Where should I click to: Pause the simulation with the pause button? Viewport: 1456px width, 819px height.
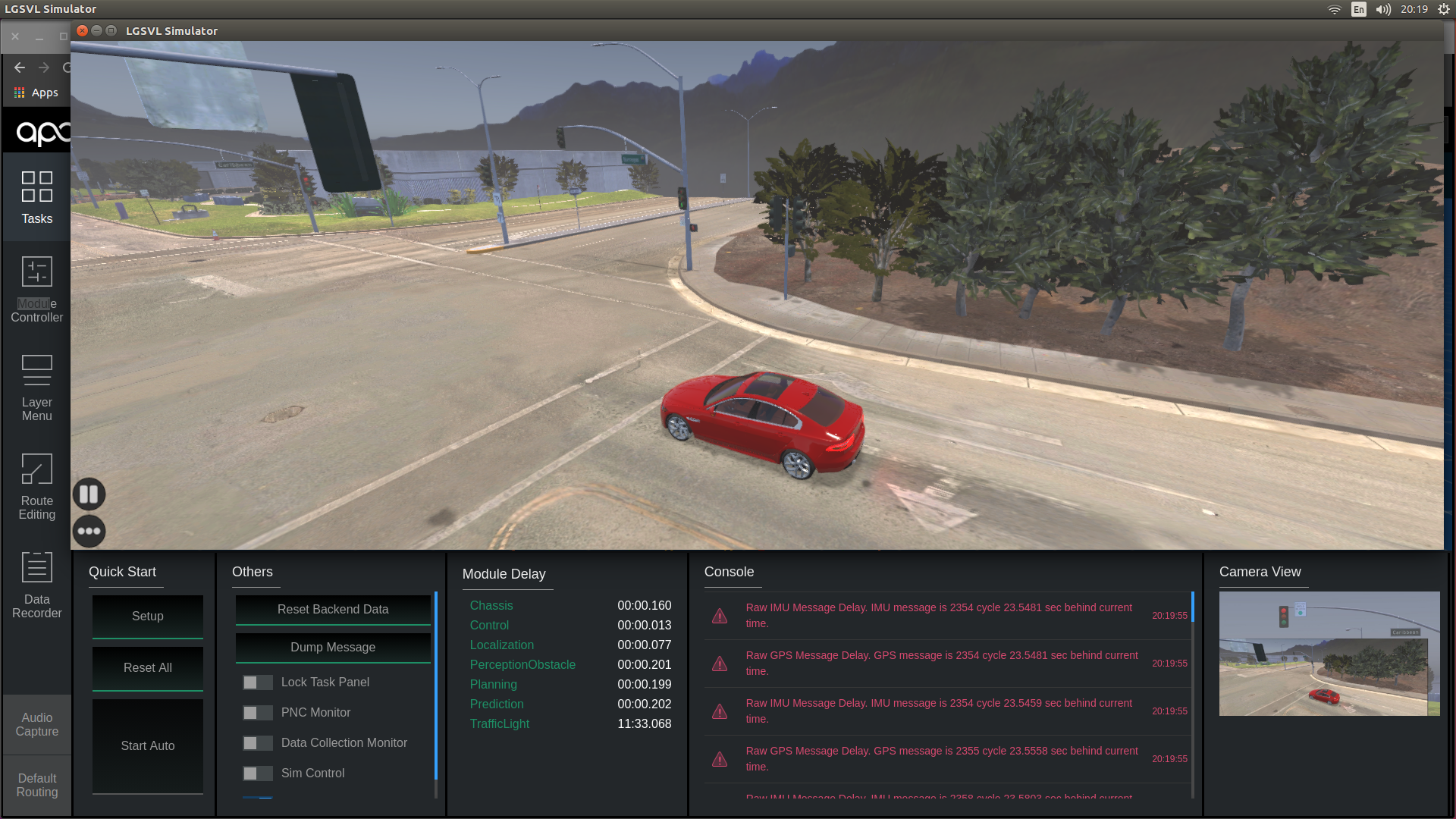[x=89, y=494]
